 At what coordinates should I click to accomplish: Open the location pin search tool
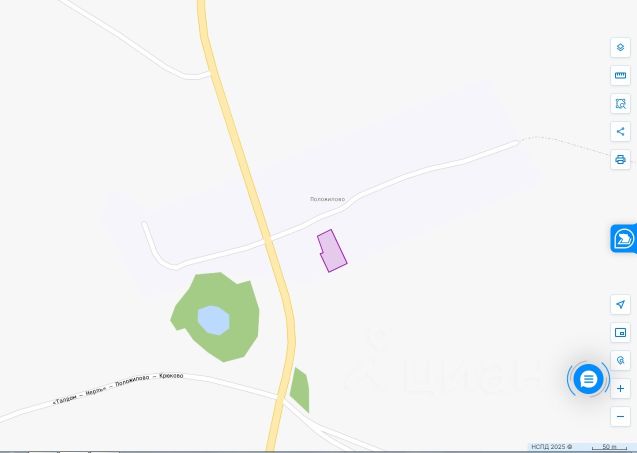click(620, 360)
